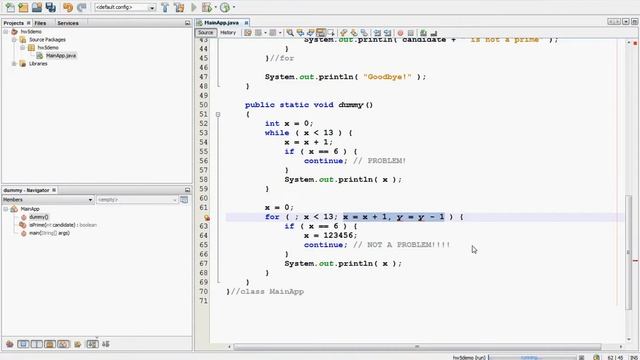Viewport: 640px width, 360px height.
Task: Open the dropdown arrow beside Profile Project
Action: click(x=233, y=7)
